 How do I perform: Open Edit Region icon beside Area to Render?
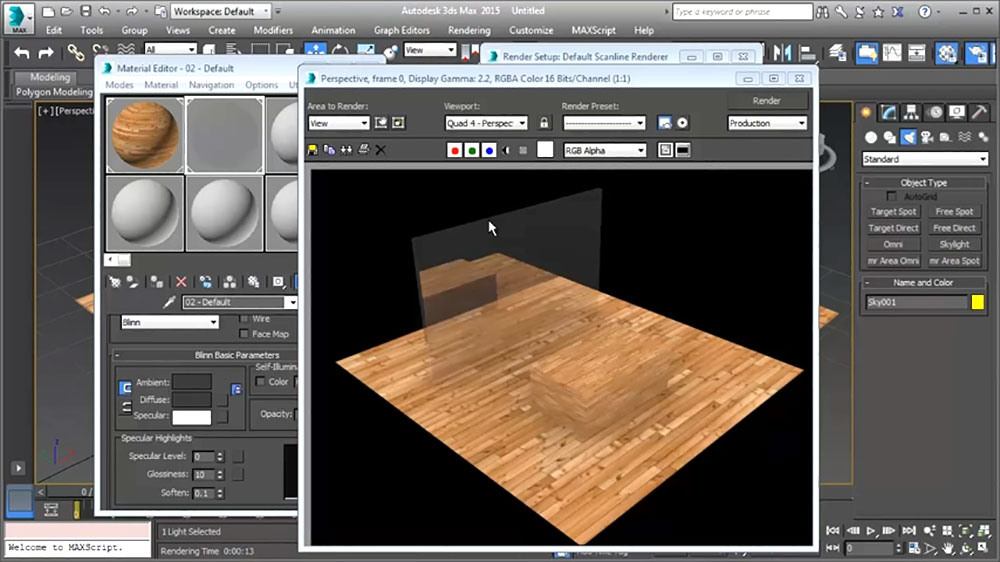[x=381, y=122]
